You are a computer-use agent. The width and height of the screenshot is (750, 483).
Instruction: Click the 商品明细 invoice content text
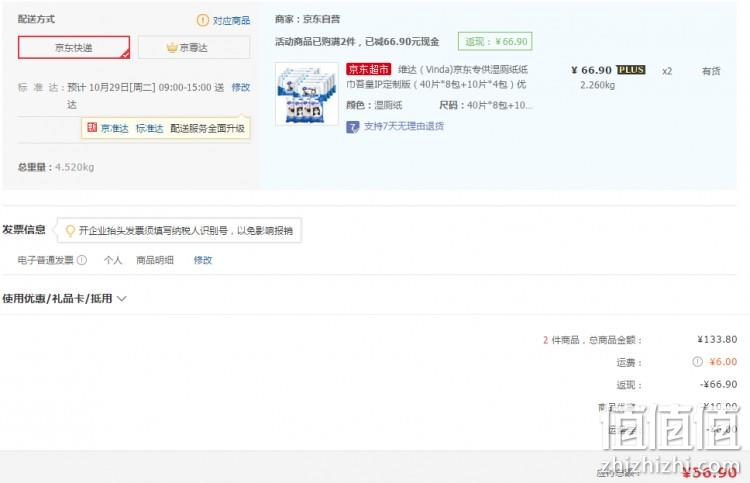click(155, 260)
